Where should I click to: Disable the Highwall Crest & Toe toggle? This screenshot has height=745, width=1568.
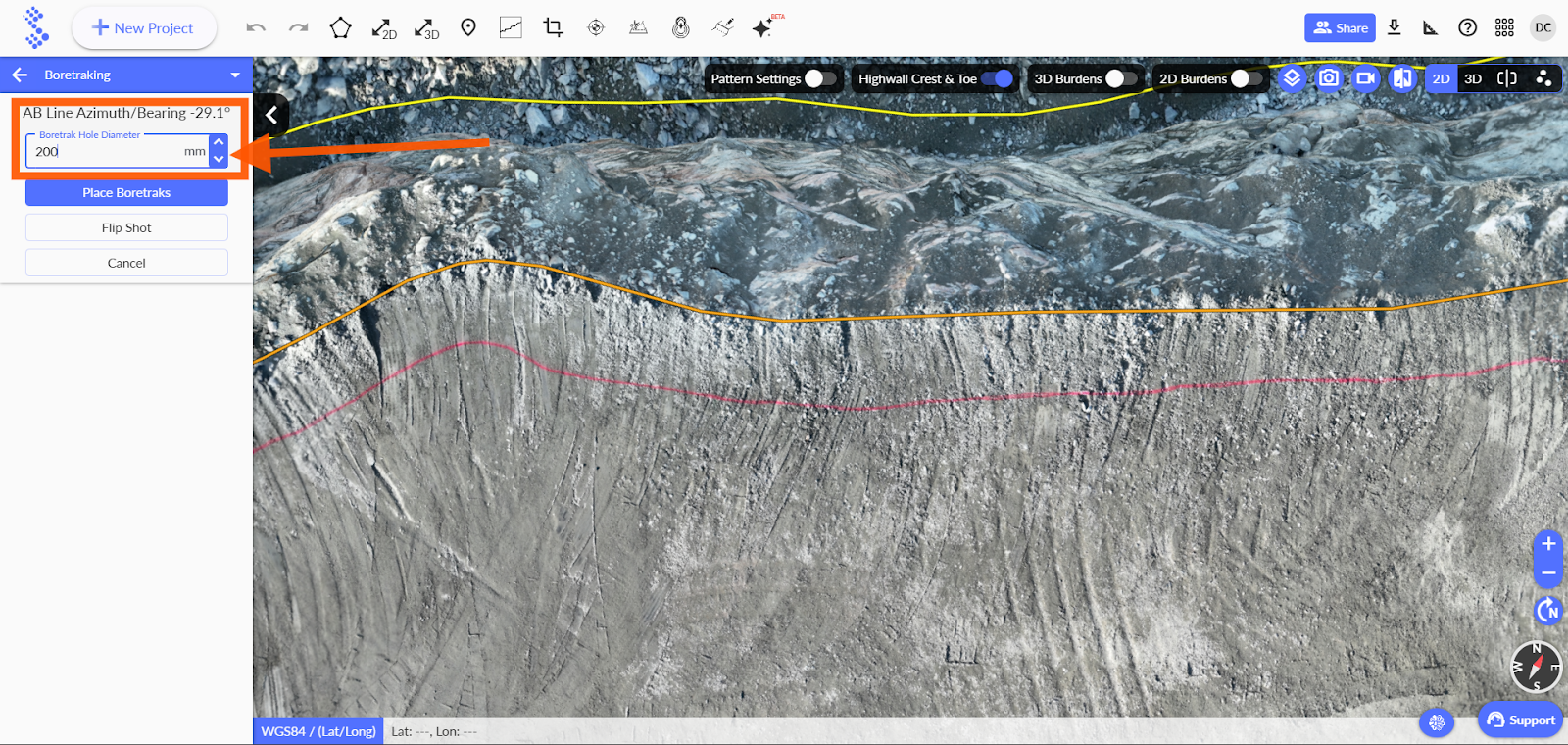pos(997,79)
